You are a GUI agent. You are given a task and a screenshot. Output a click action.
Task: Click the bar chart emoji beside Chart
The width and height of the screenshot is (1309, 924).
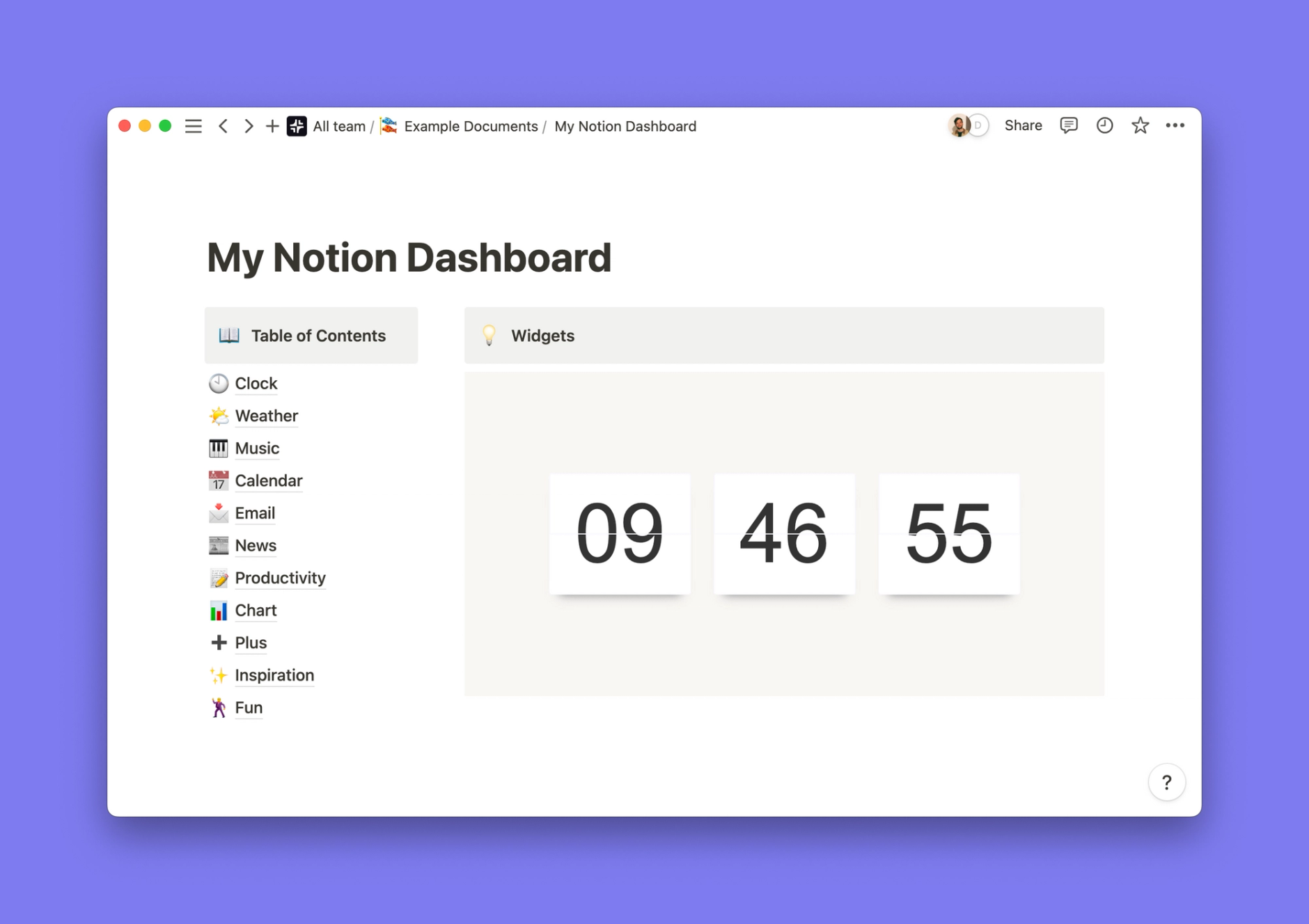pyautogui.click(x=219, y=610)
